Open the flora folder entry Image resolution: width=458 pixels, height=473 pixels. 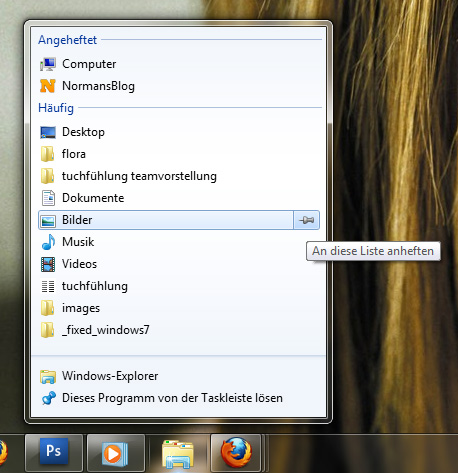click(179, 154)
